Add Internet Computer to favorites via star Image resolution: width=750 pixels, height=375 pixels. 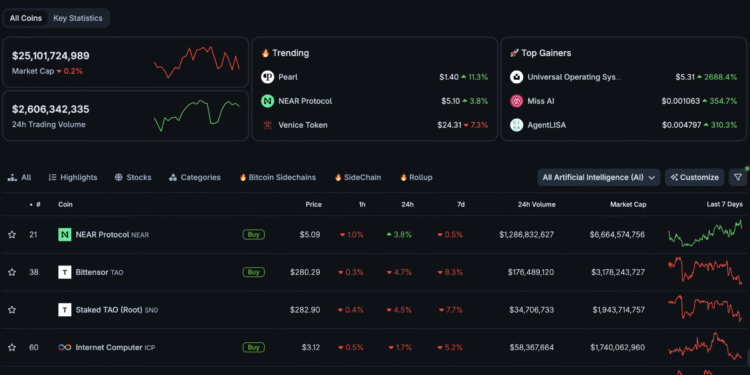[12, 347]
